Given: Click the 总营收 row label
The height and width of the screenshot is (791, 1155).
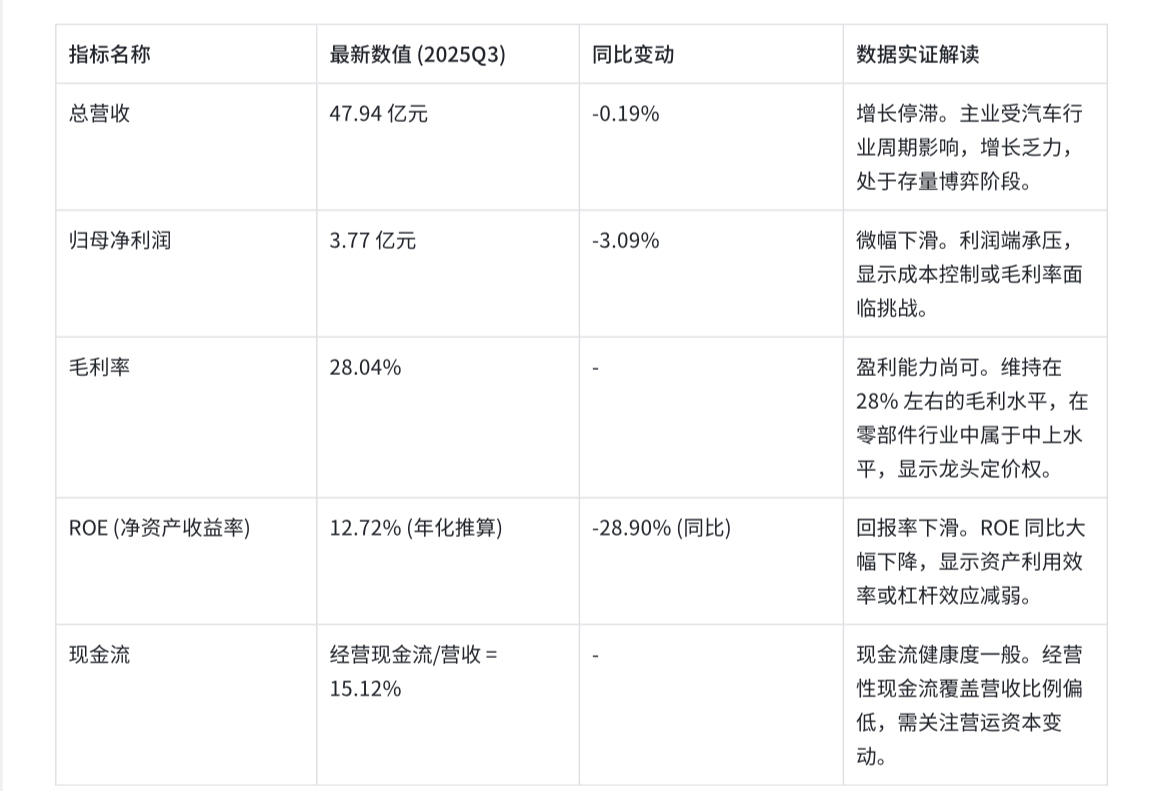Looking at the screenshot, I should 99,113.
